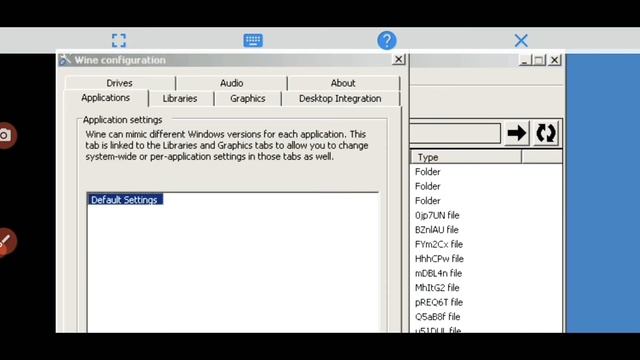The width and height of the screenshot is (640, 360).
Task: Tap the red pencil edit button
Action: [x=6, y=242]
